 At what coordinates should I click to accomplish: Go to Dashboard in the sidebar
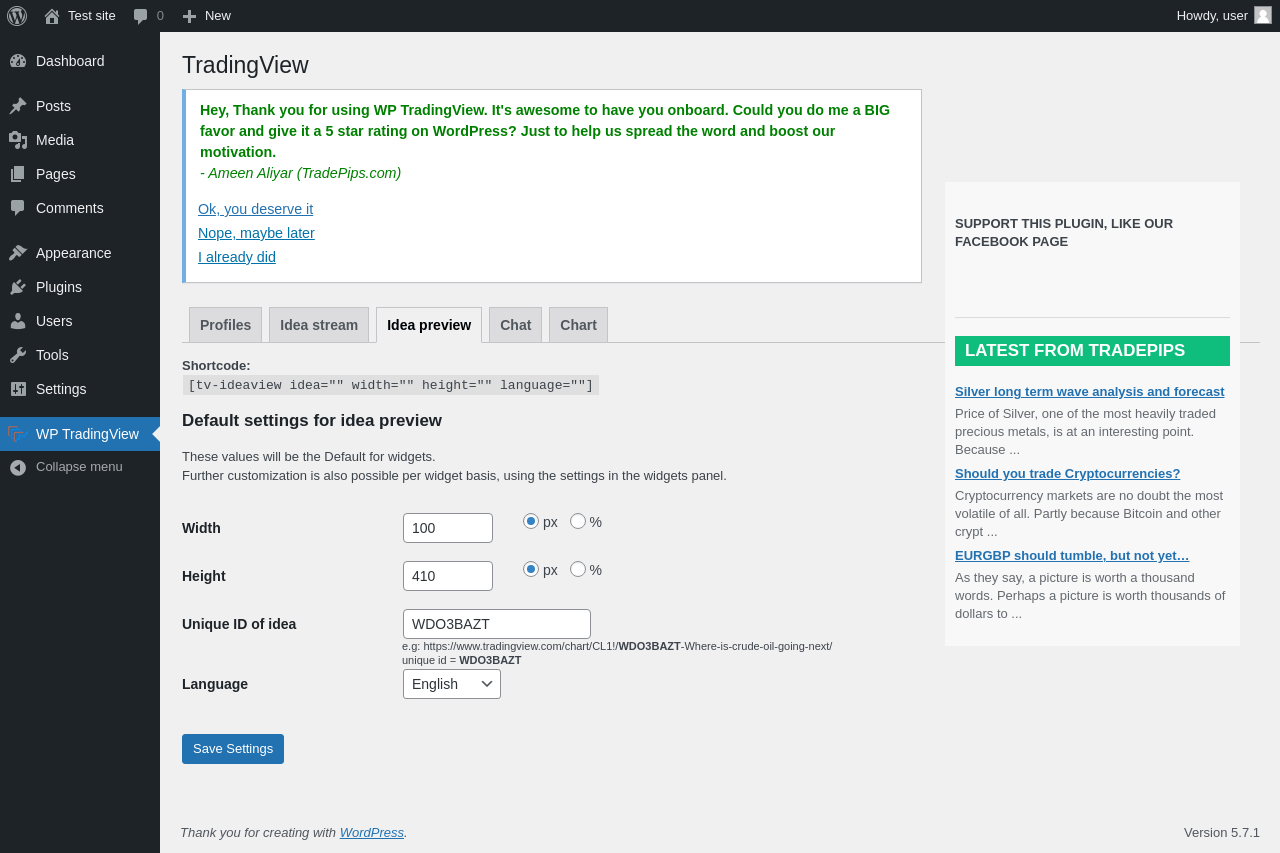click(x=80, y=61)
